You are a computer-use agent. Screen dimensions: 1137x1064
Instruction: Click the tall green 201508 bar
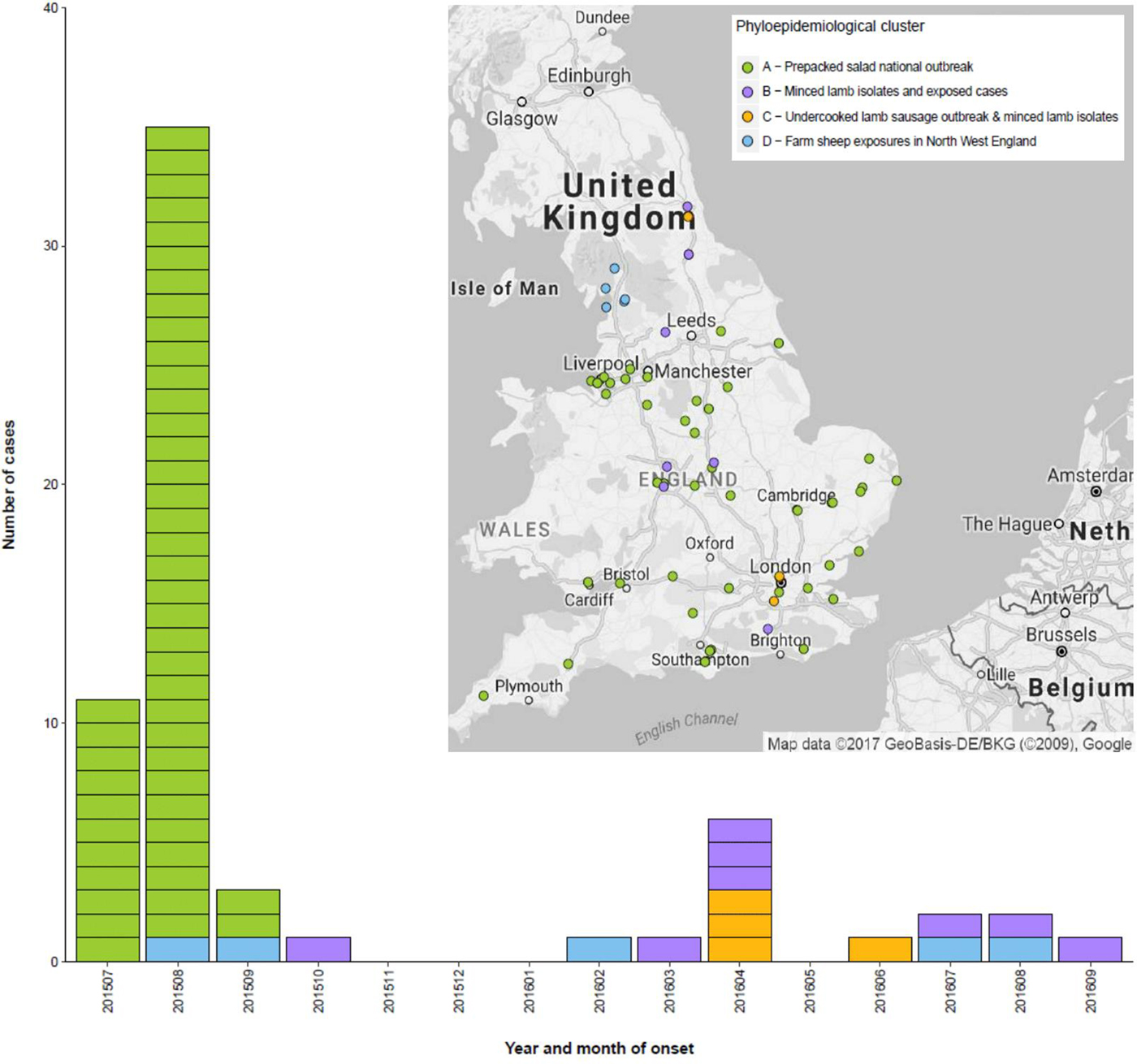(177, 528)
